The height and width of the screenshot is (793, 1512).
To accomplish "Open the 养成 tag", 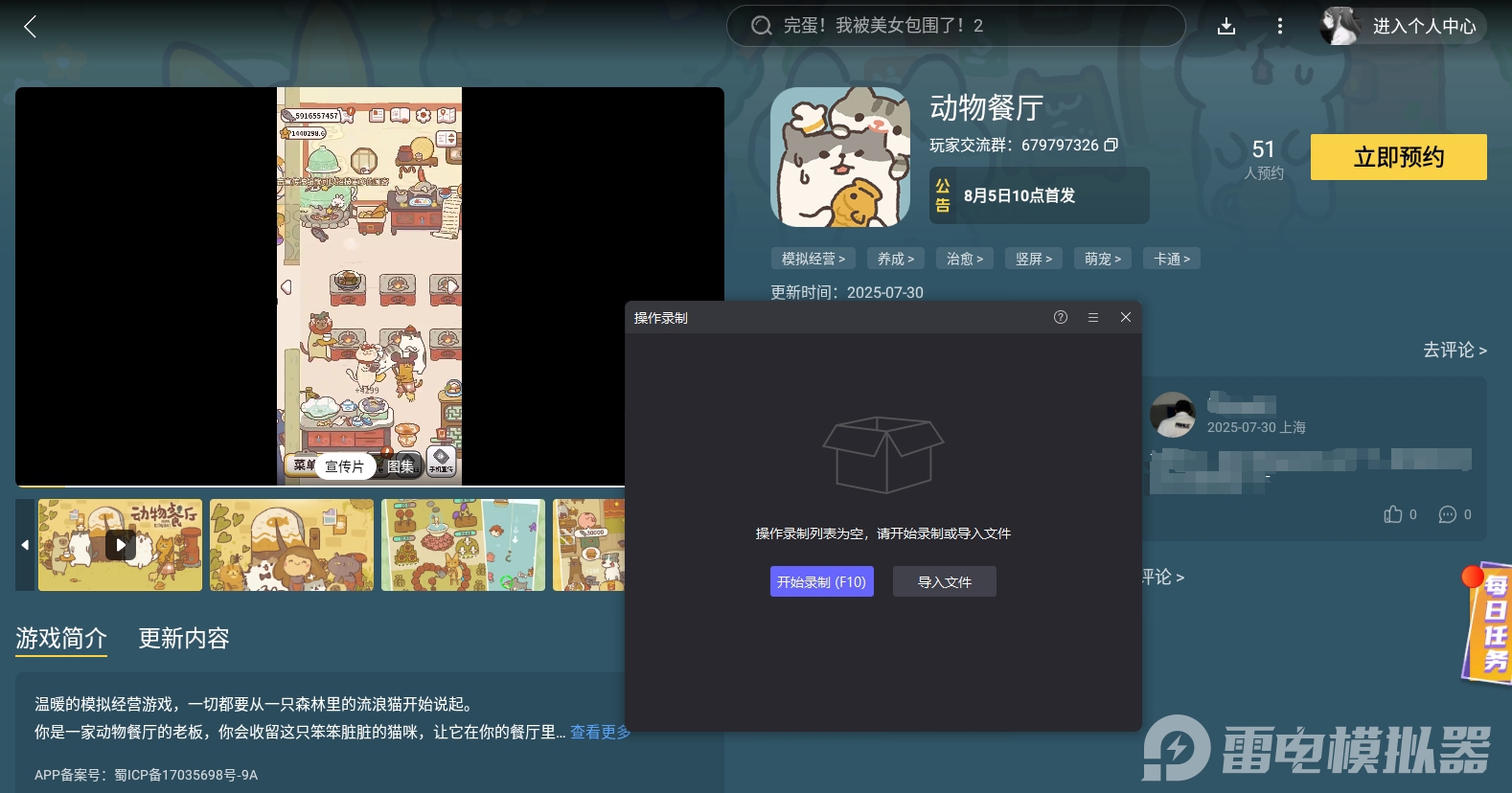I will [896, 259].
